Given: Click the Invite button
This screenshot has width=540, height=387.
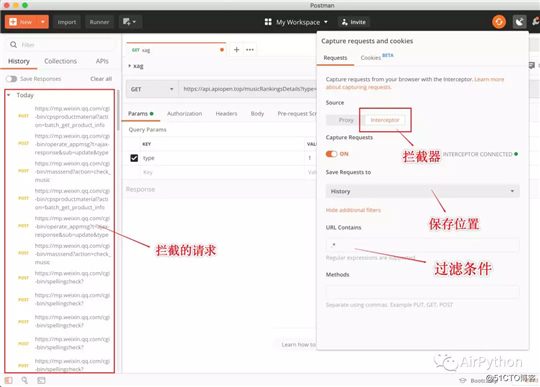Looking at the screenshot, I should coord(354,22).
